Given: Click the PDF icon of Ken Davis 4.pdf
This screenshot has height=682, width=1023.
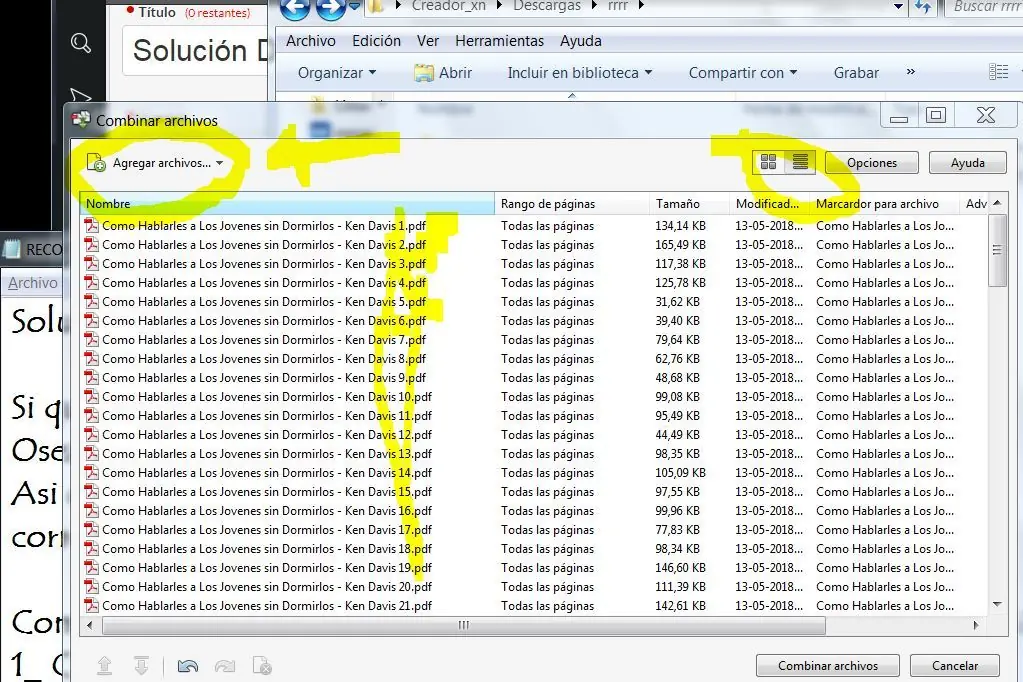Looking at the screenshot, I should [x=91, y=283].
